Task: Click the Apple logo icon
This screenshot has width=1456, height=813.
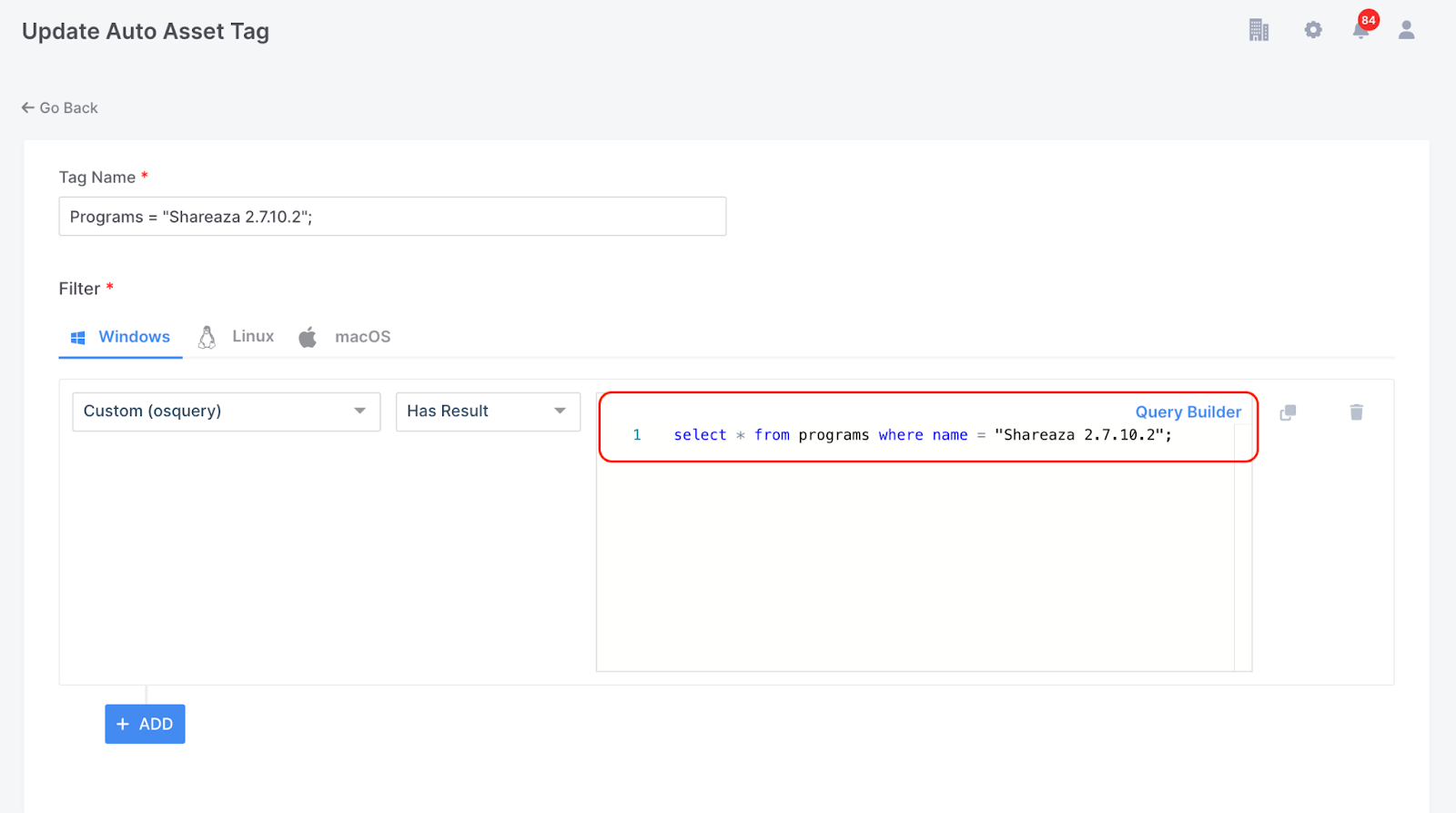Action: (308, 337)
